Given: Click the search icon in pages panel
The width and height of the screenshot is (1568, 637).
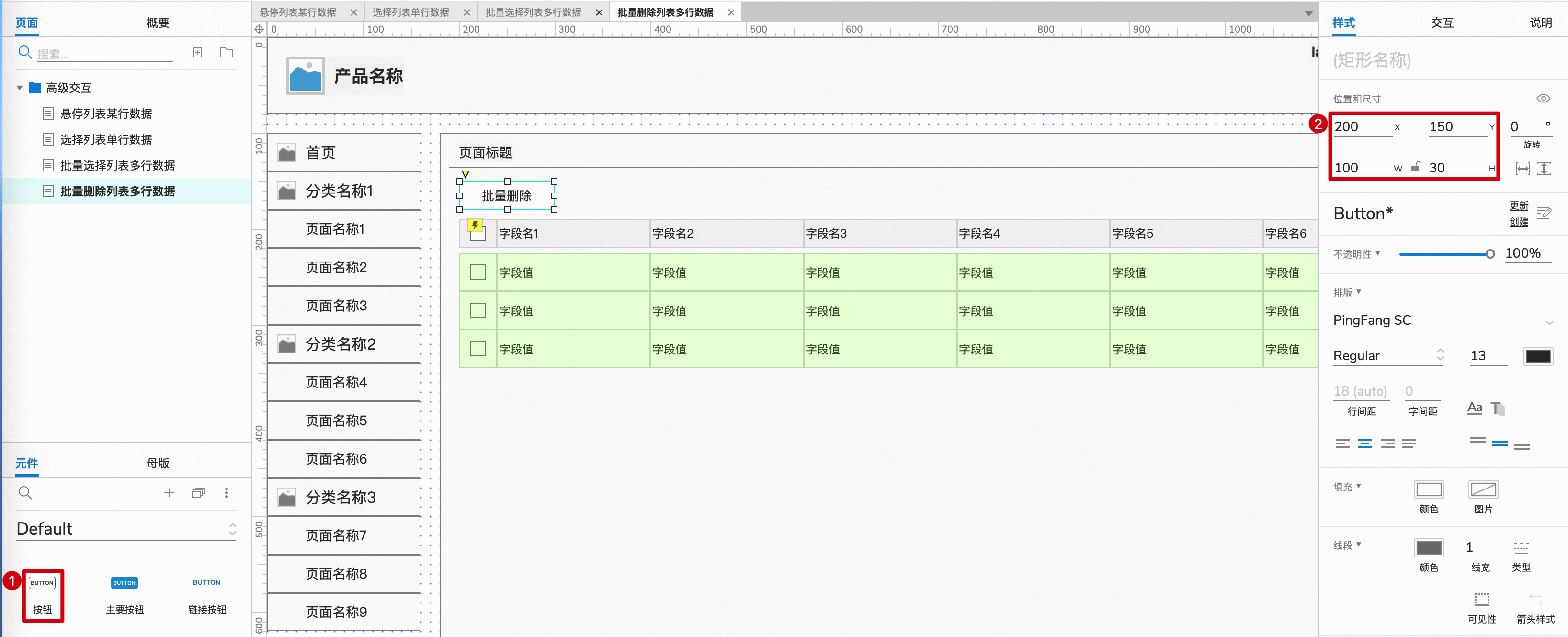Looking at the screenshot, I should (25, 52).
